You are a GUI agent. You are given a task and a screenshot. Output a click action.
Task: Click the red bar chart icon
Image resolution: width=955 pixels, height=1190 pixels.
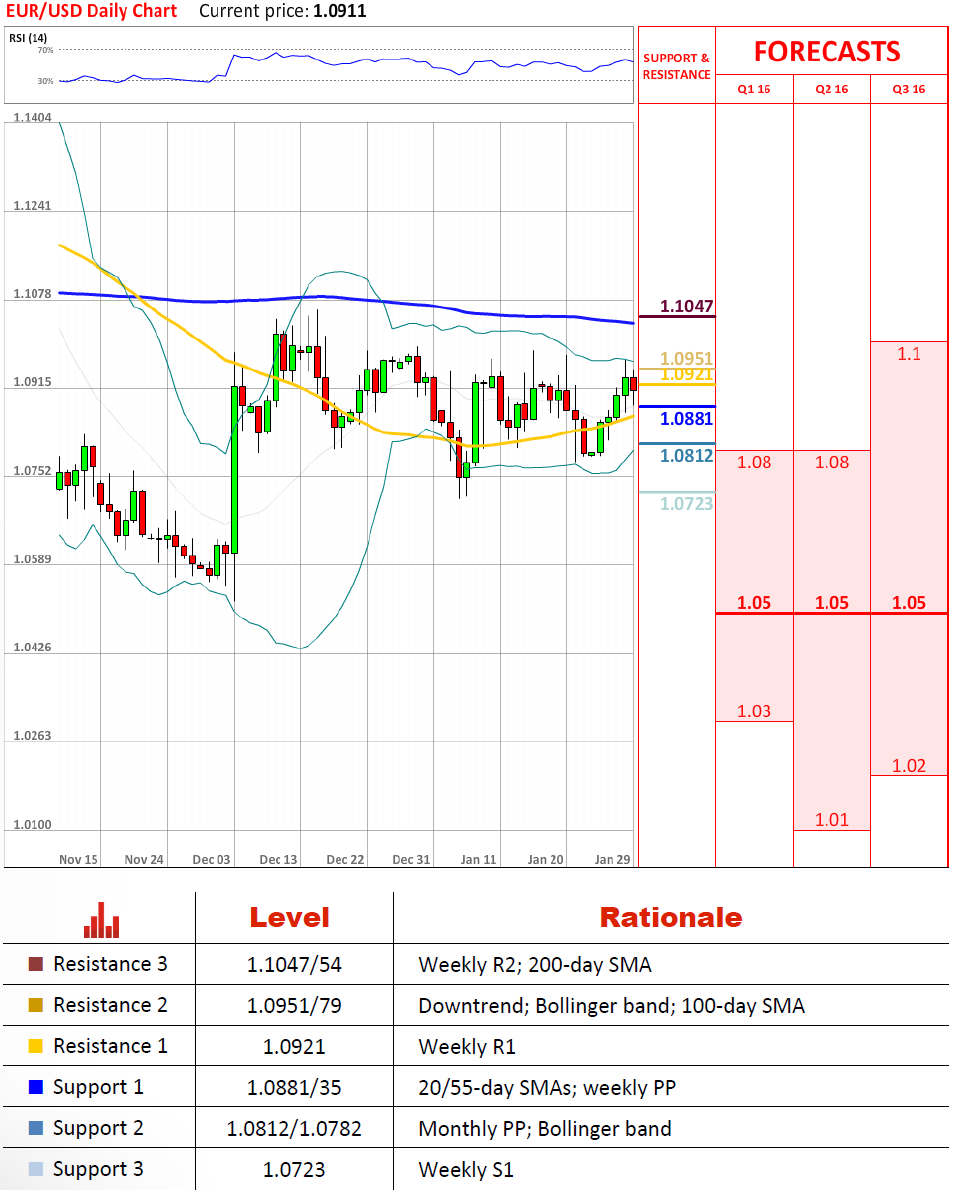tap(101, 920)
